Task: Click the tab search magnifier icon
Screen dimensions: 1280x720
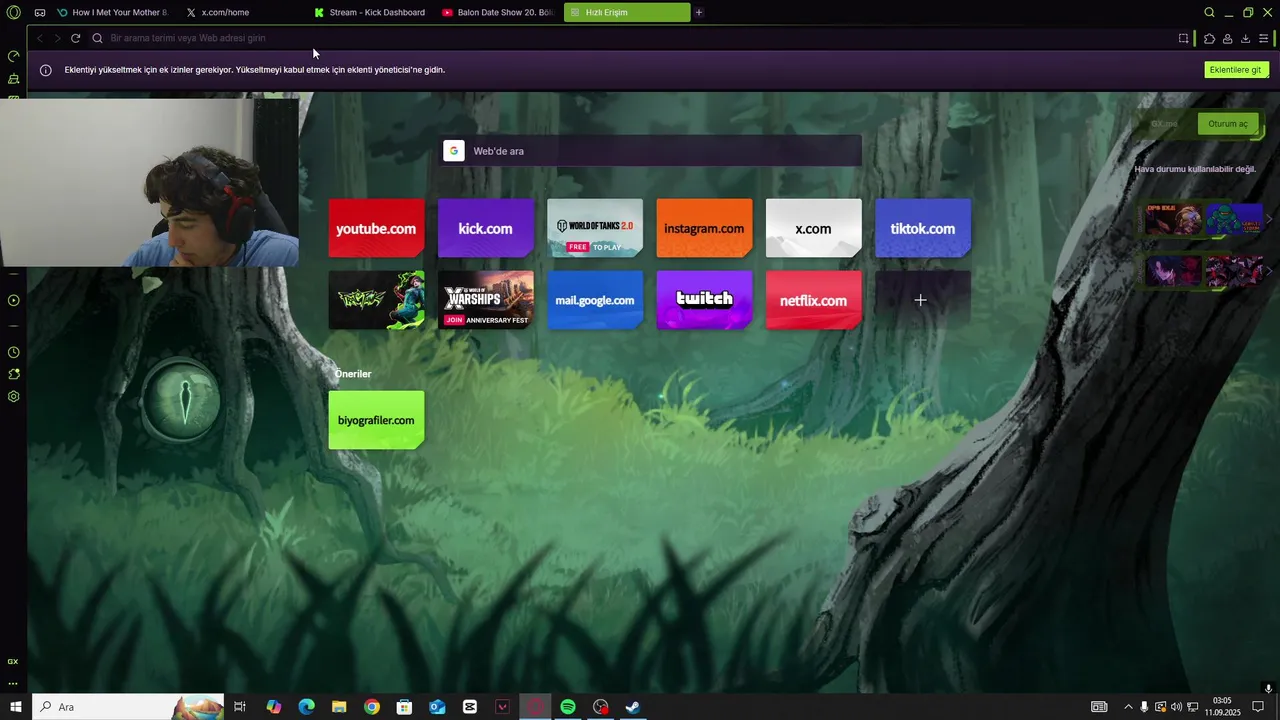Action: [1209, 12]
